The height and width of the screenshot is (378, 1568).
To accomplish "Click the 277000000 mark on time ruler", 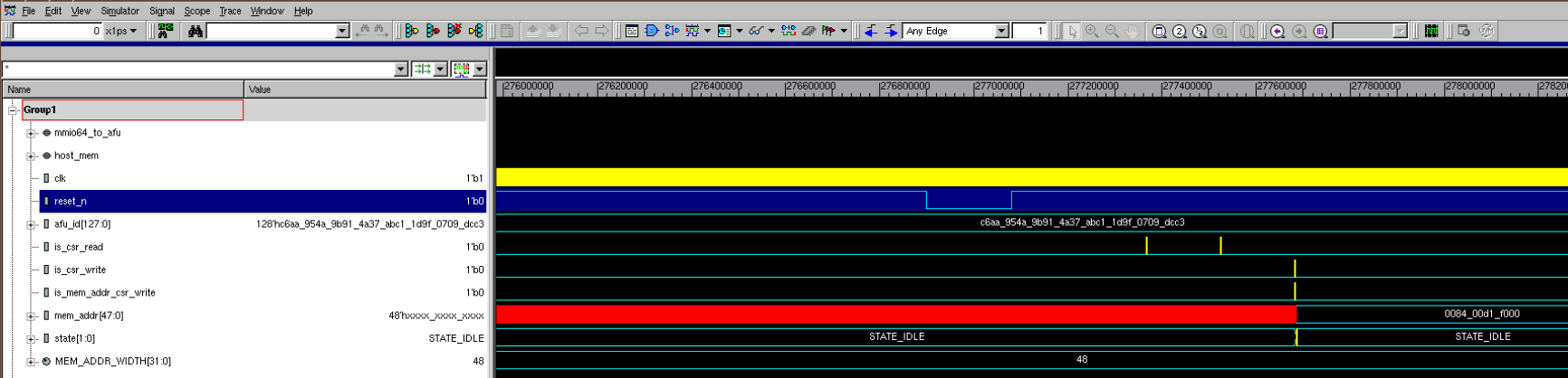I will (999, 87).
